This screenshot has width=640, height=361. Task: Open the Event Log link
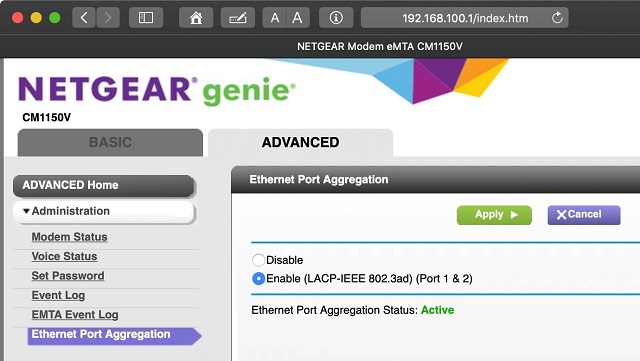click(58, 295)
